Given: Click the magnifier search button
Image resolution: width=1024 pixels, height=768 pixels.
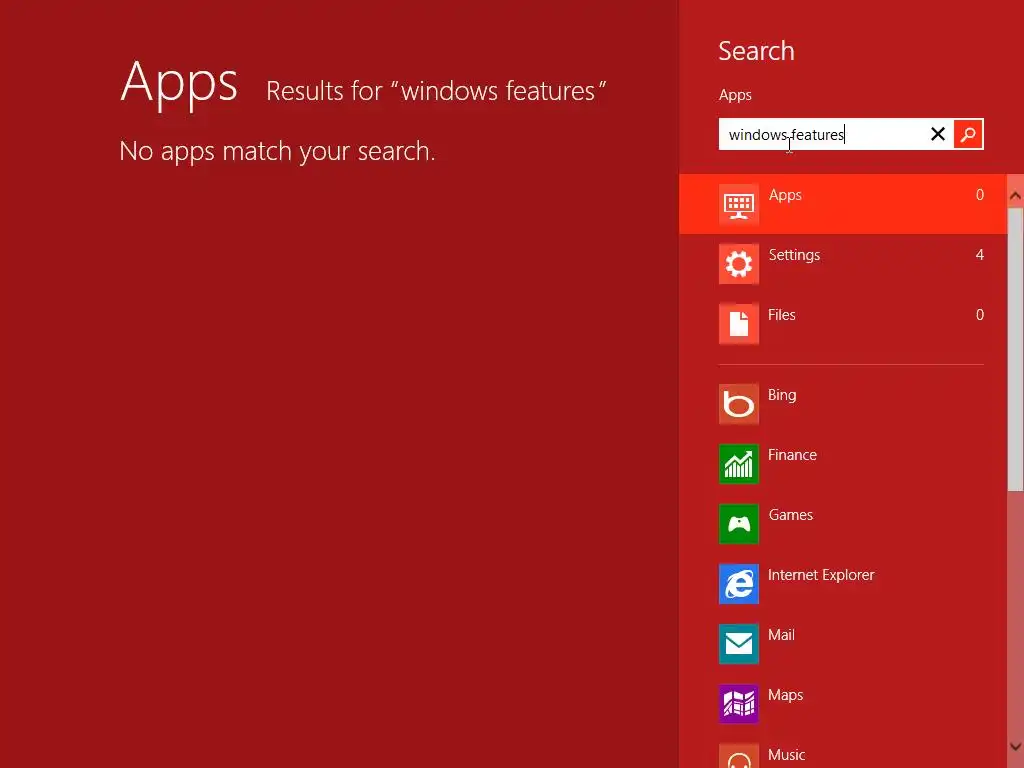Looking at the screenshot, I should 968,134.
